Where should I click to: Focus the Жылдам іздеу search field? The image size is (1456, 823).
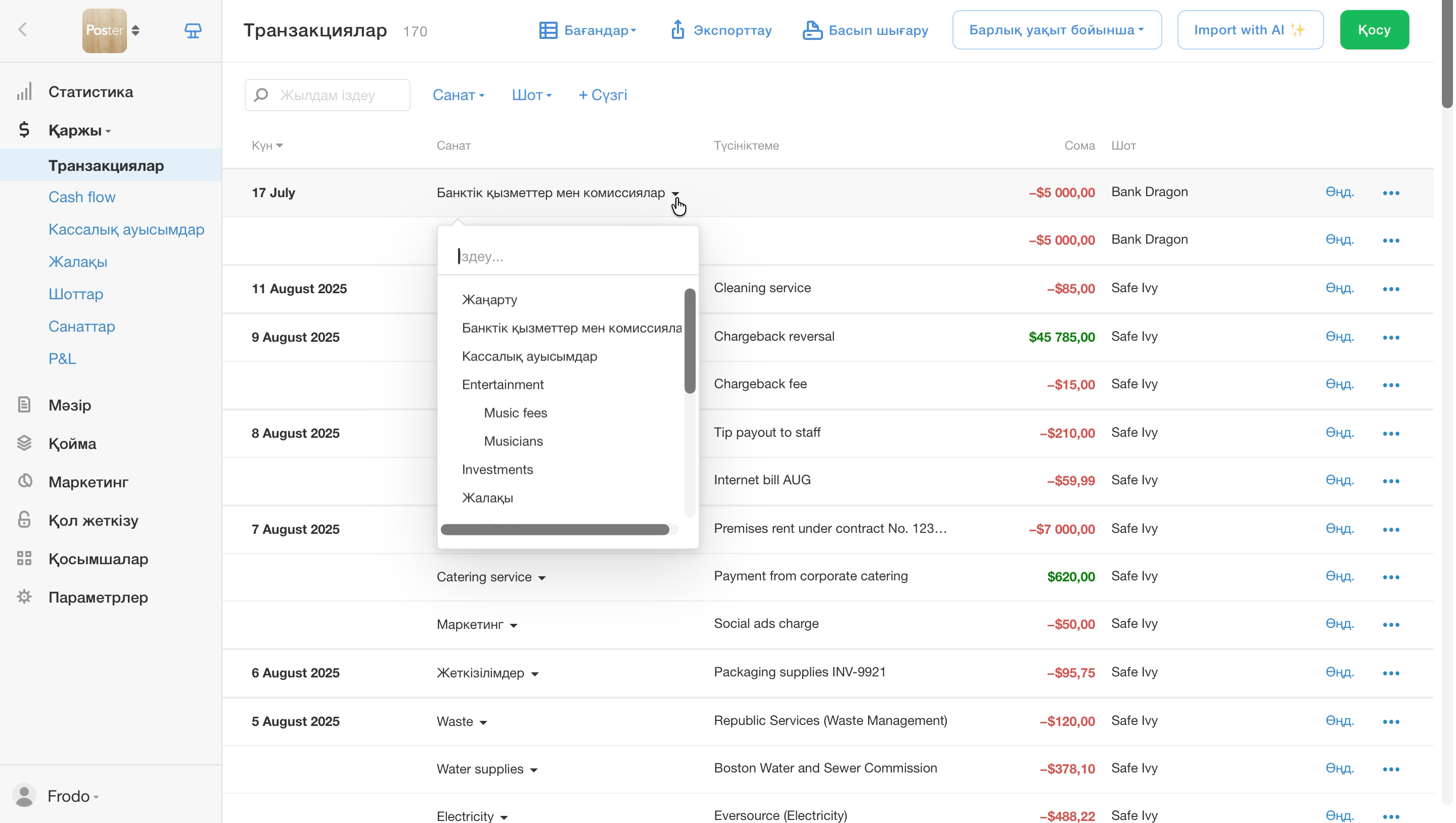coord(327,95)
